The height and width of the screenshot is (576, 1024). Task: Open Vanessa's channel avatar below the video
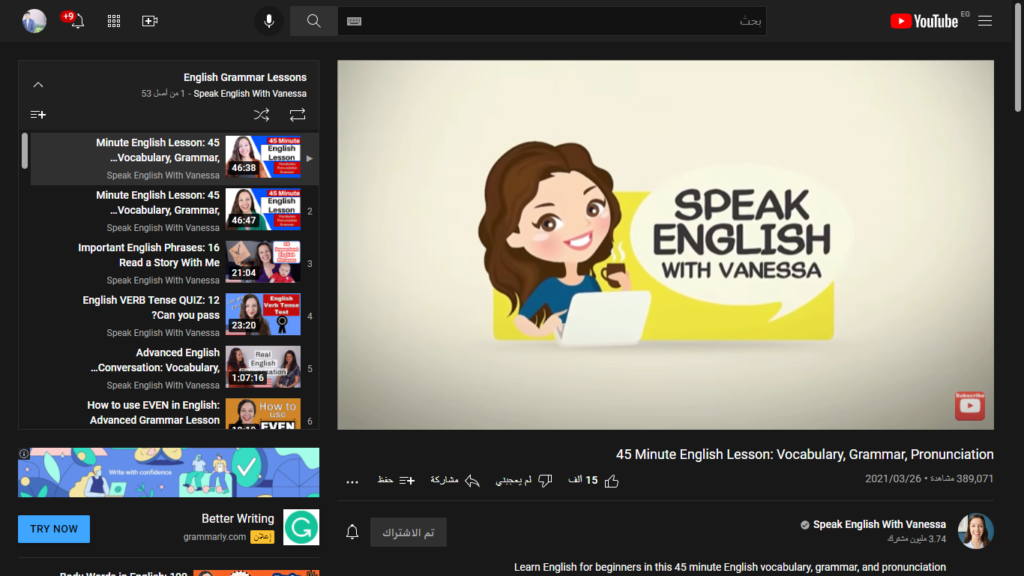(976, 531)
